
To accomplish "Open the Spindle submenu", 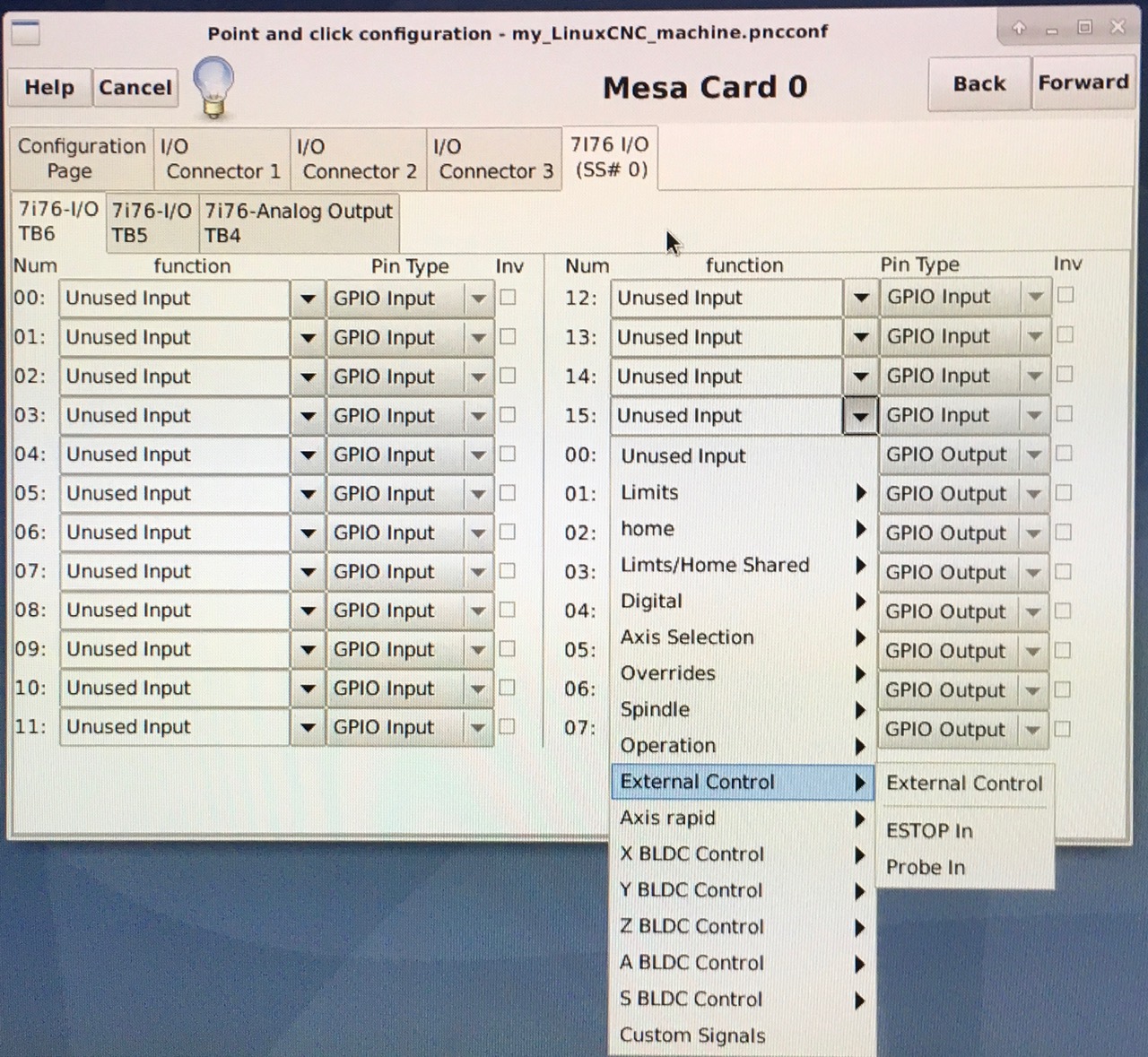I will click(x=742, y=710).
